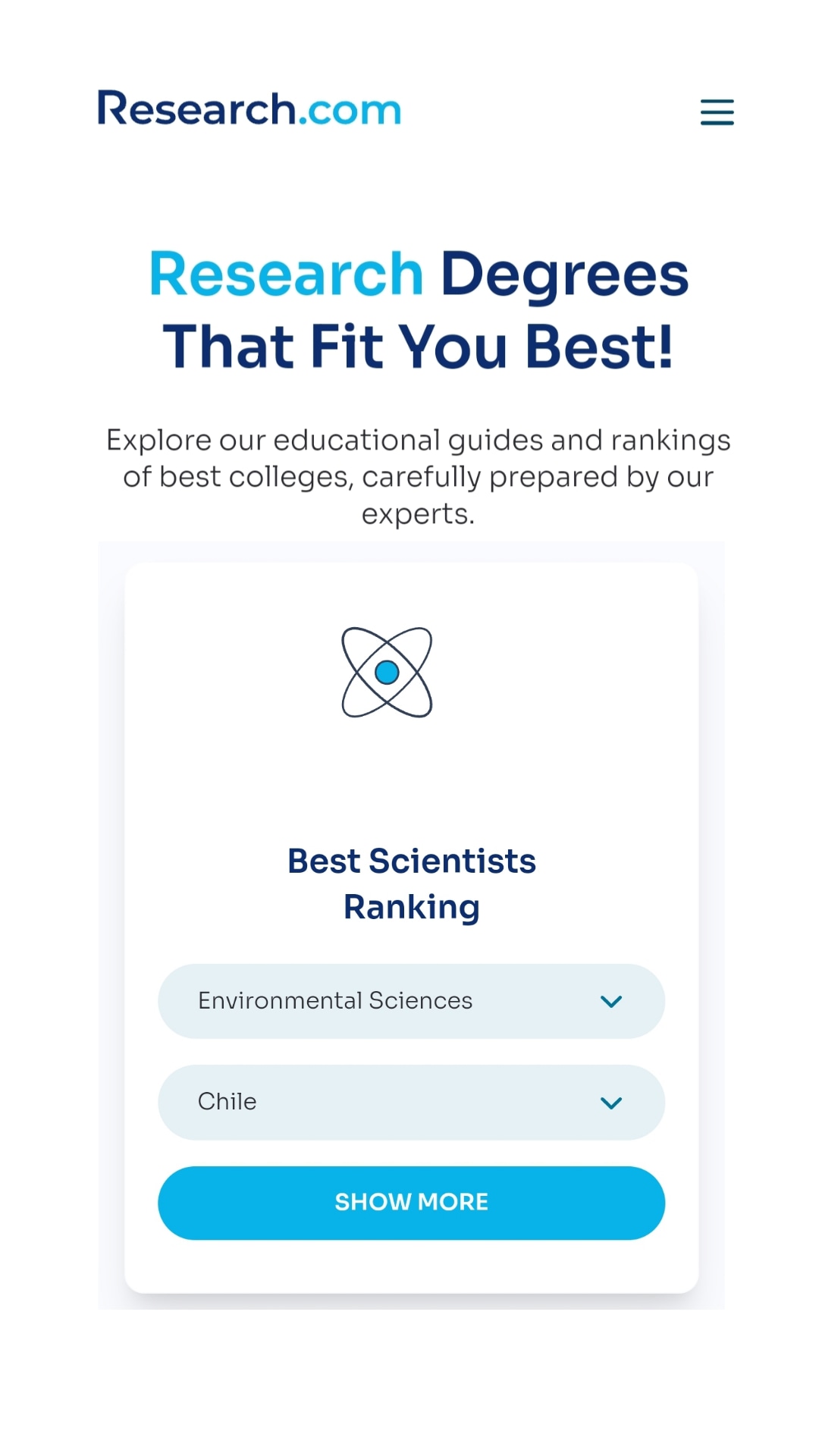Click the atom science icon
The image size is (819, 1456).
tap(387, 672)
